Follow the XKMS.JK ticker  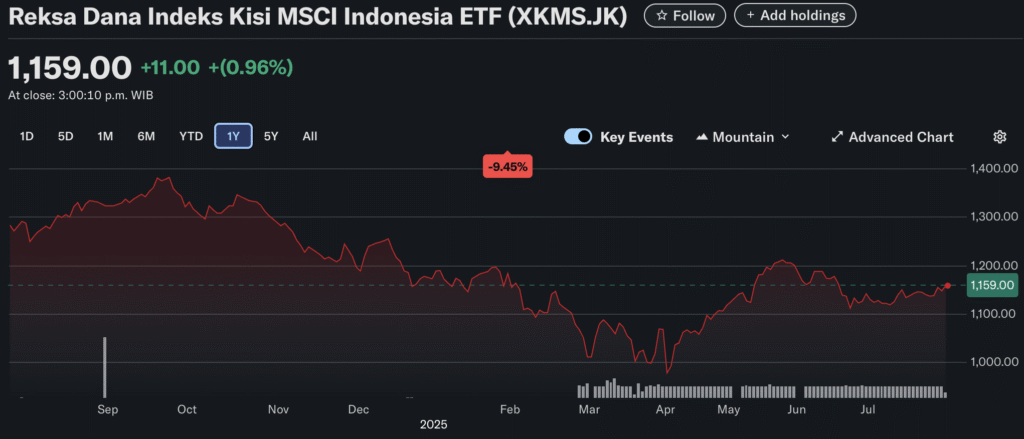(x=684, y=16)
